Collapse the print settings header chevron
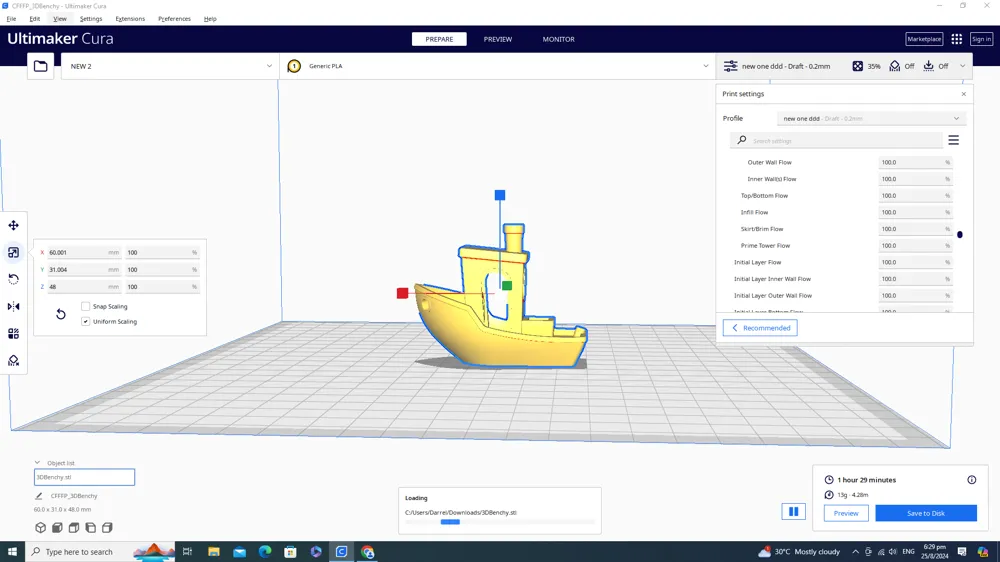The image size is (1000, 562). (962, 66)
